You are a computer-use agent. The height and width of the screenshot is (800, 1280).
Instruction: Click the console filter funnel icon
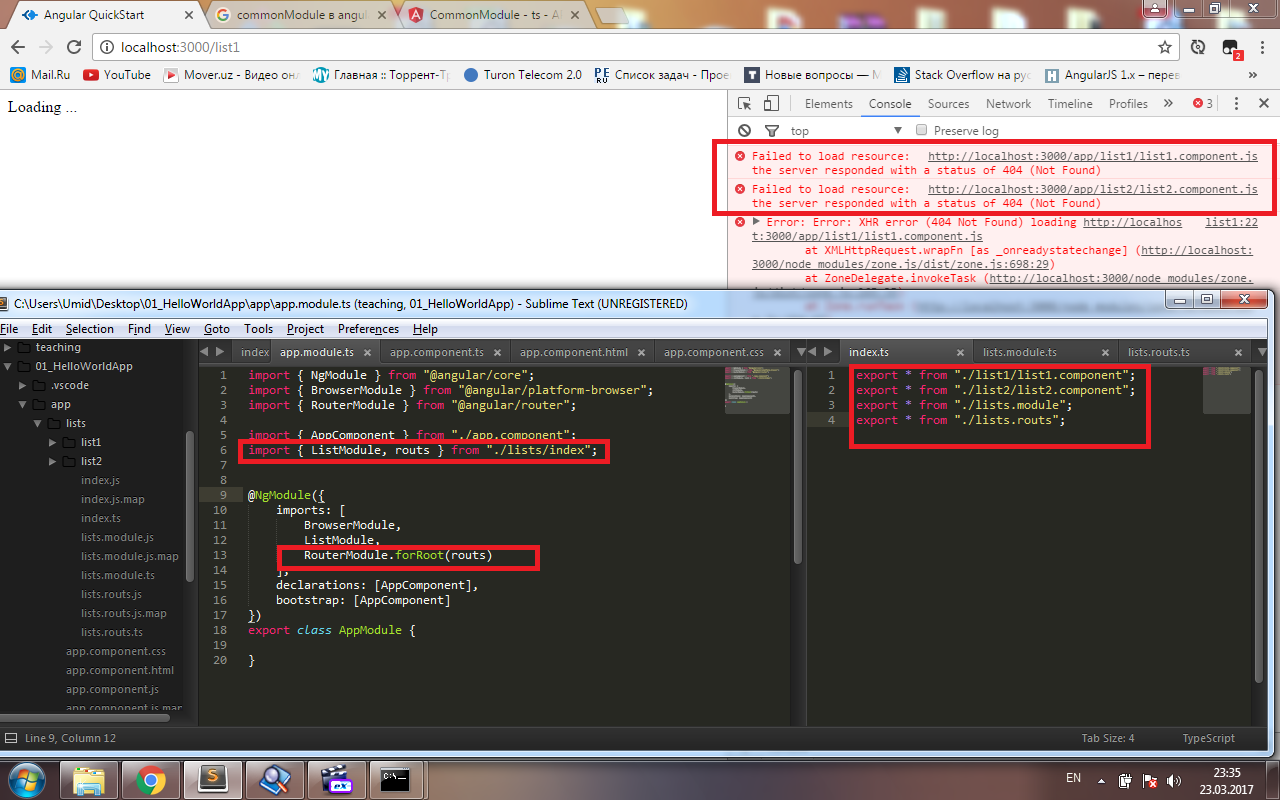coord(771,131)
